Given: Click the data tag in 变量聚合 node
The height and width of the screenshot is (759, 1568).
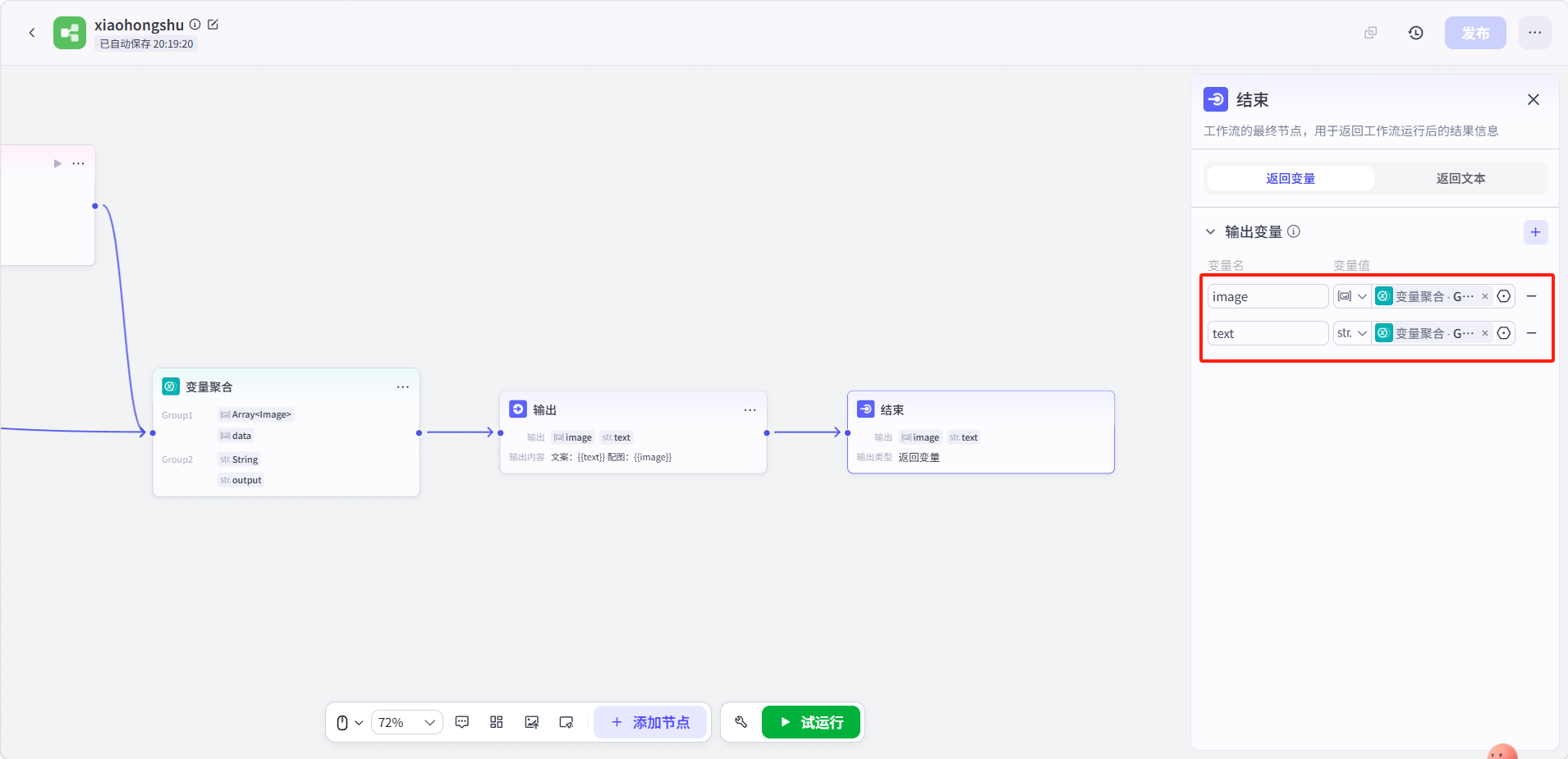Looking at the screenshot, I should [236, 436].
